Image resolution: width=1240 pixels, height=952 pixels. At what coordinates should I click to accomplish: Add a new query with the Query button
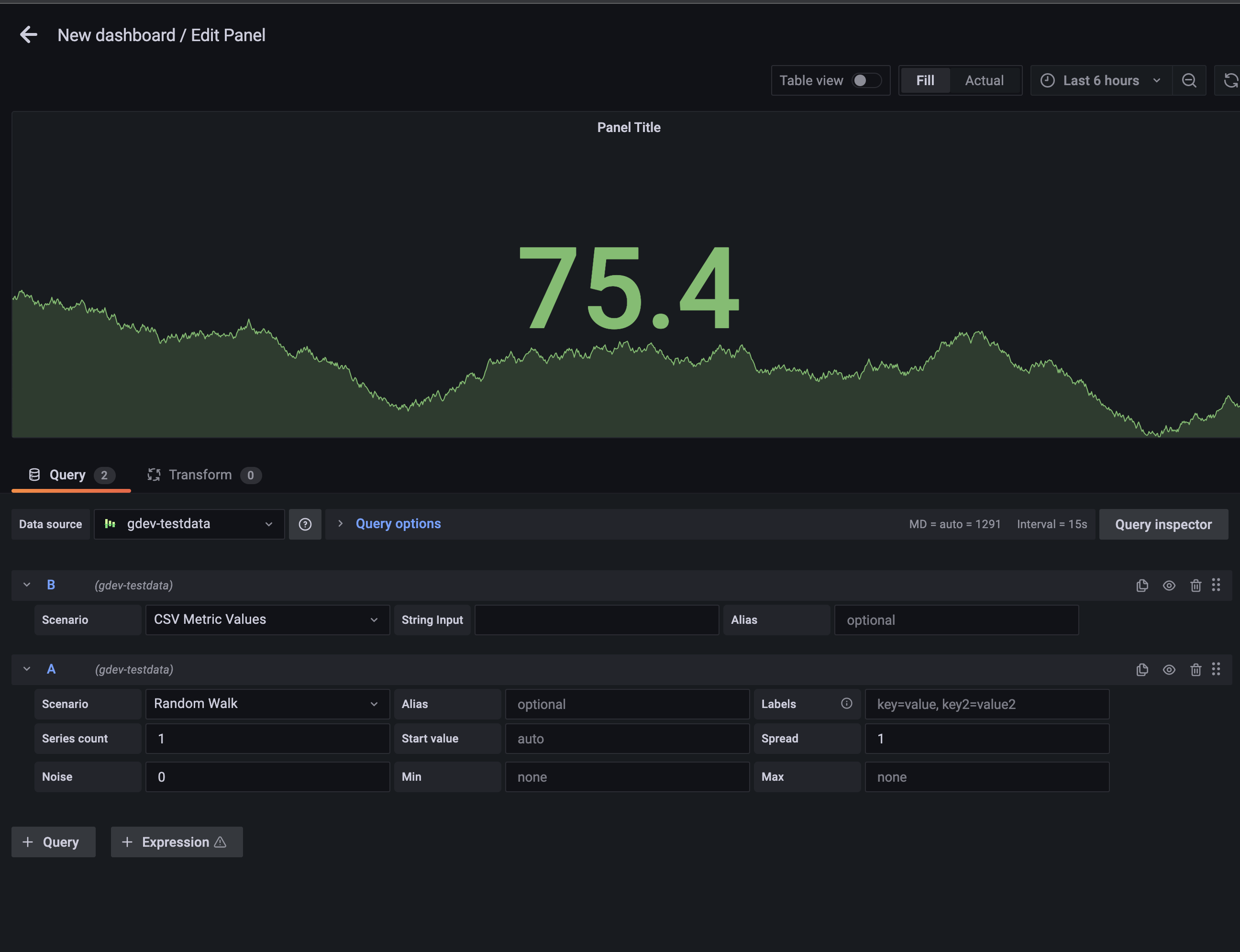point(53,841)
